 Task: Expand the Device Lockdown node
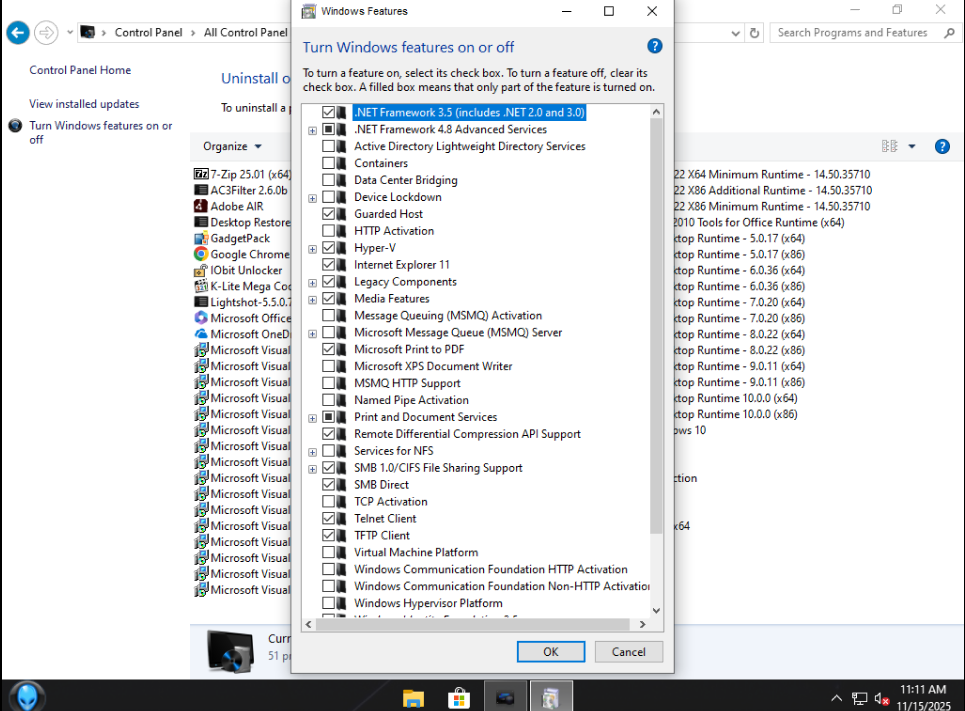313,198
